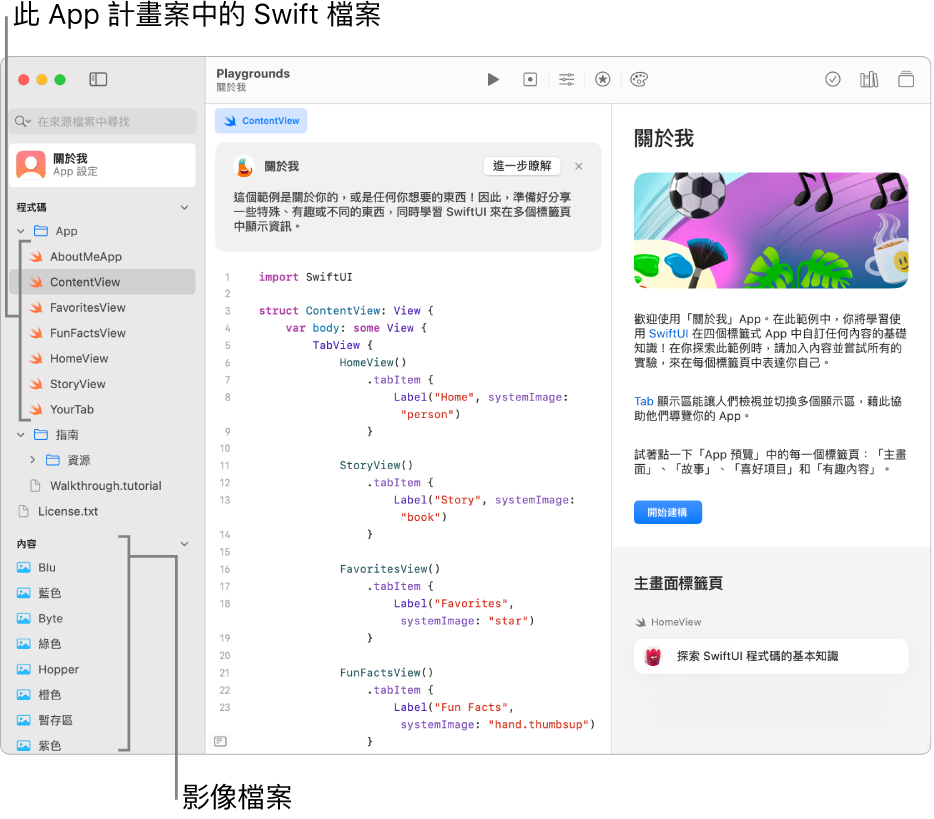Open License.txt file
934x819 pixels.
pos(102,512)
